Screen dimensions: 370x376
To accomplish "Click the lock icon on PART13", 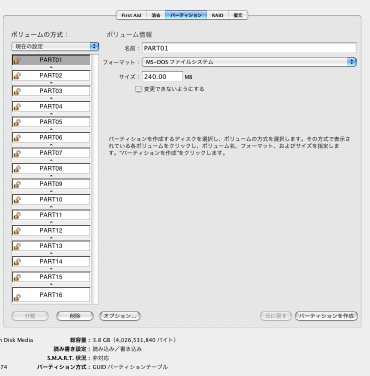I will click(17, 246).
